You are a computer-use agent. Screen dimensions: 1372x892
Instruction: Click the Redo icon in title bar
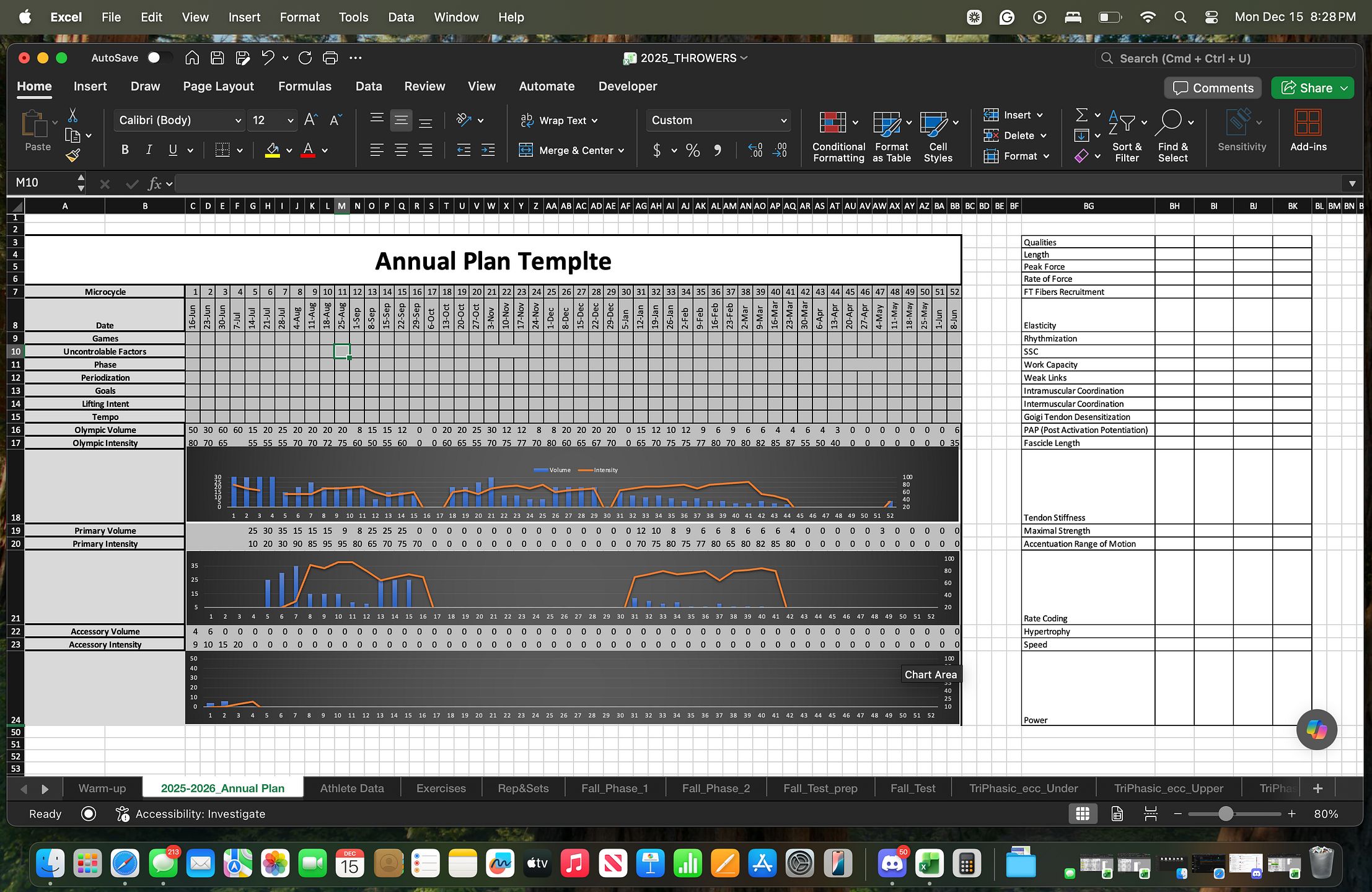tap(305, 58)
